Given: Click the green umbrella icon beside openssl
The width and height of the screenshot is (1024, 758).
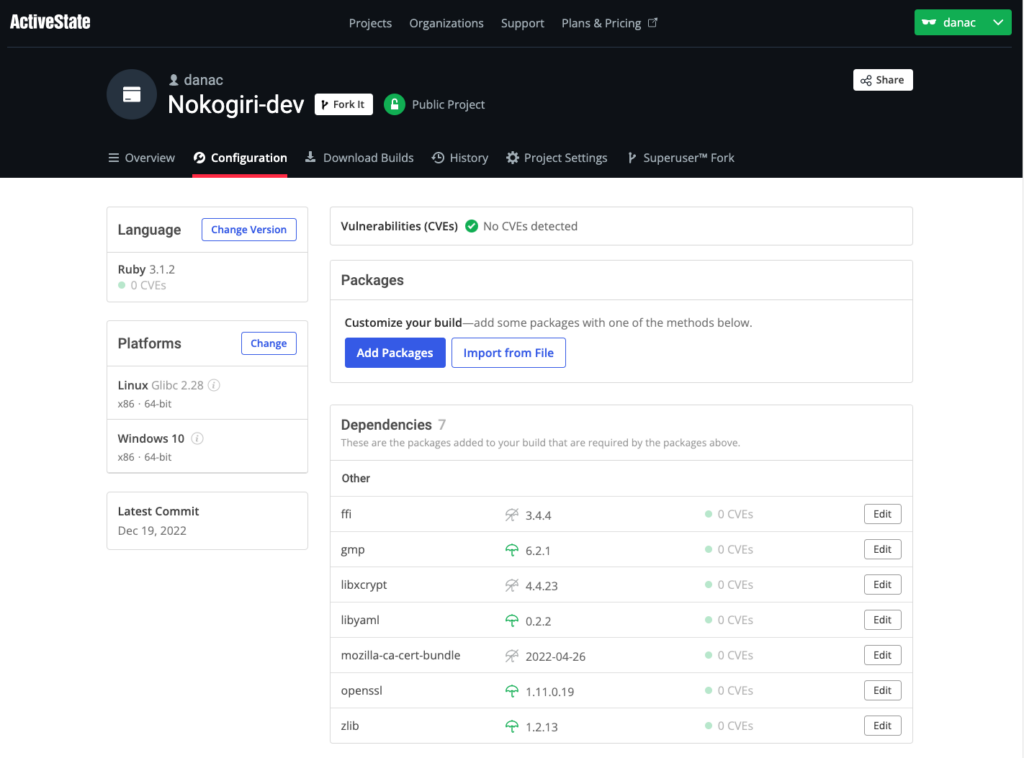Looking at the screenshot, I should [510, 690].
